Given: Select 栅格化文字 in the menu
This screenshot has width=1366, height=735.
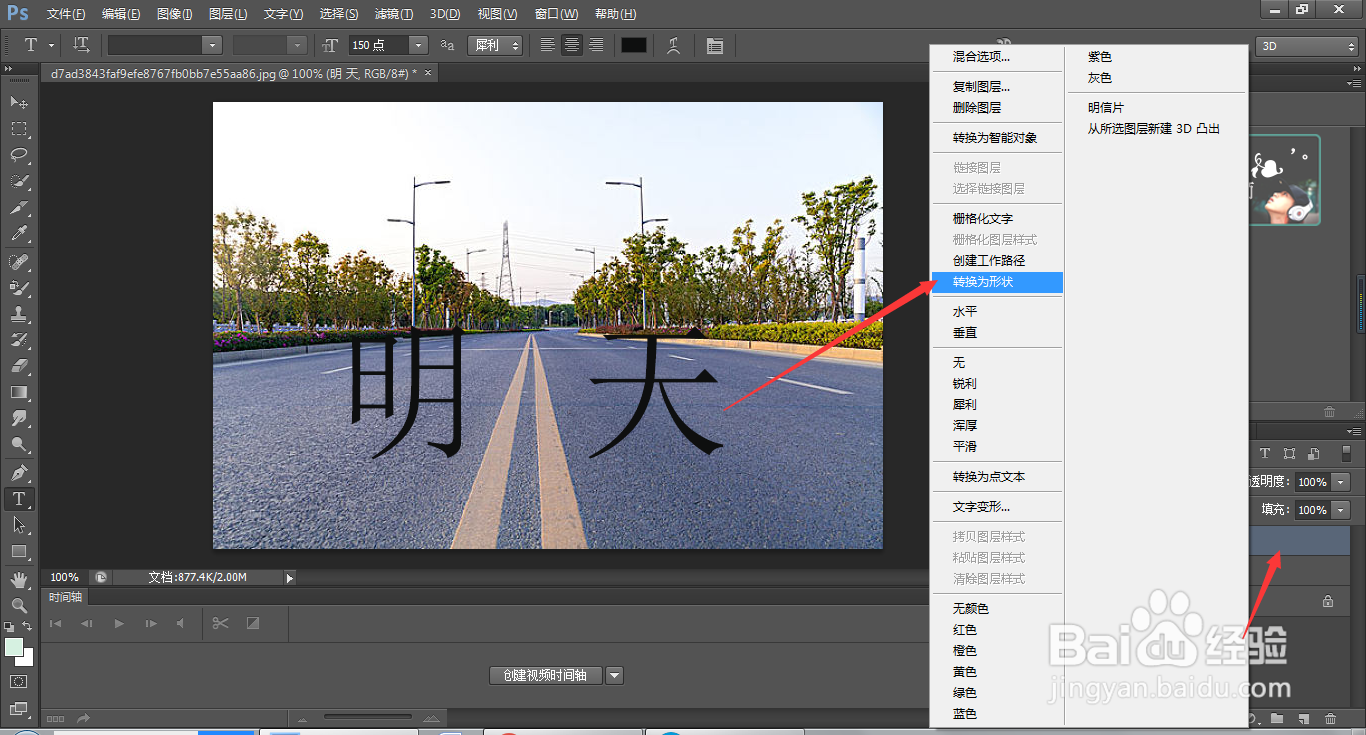Looking at the screenshot, I should (984, 218).
